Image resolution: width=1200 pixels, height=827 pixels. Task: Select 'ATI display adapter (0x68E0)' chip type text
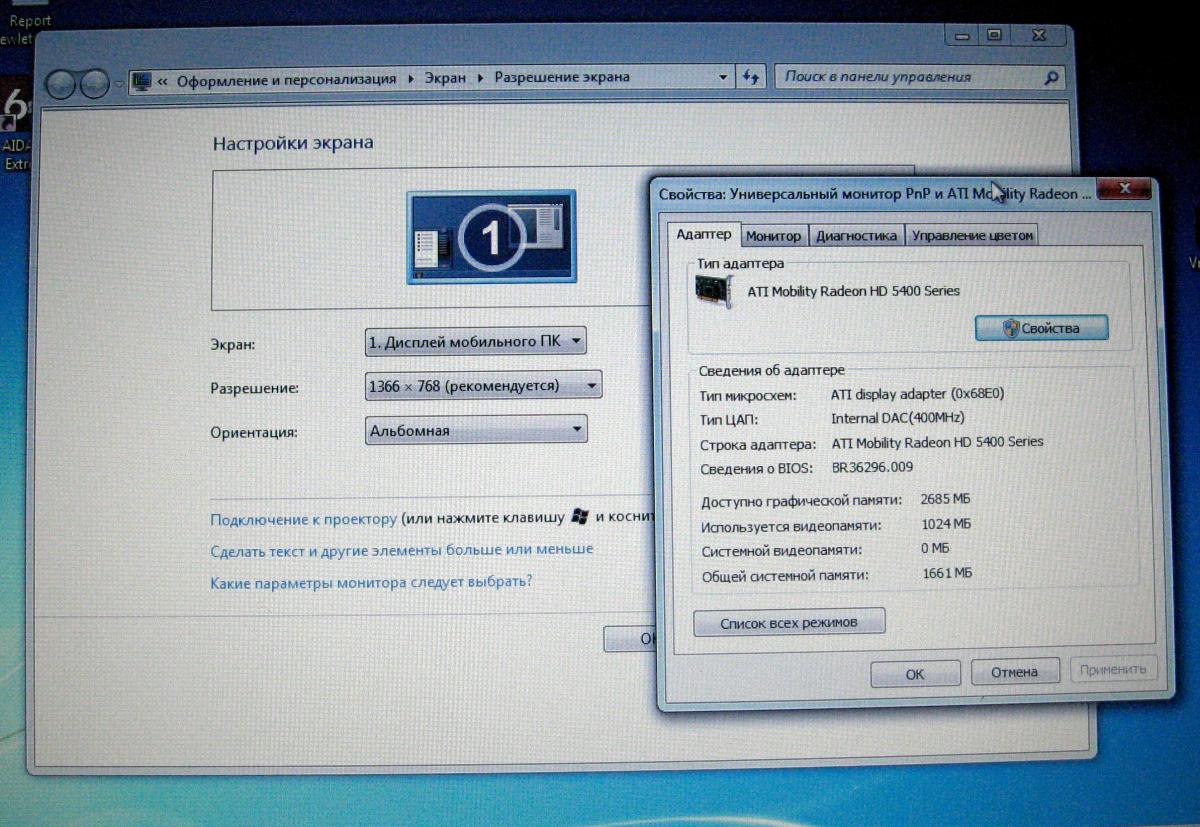917,394
